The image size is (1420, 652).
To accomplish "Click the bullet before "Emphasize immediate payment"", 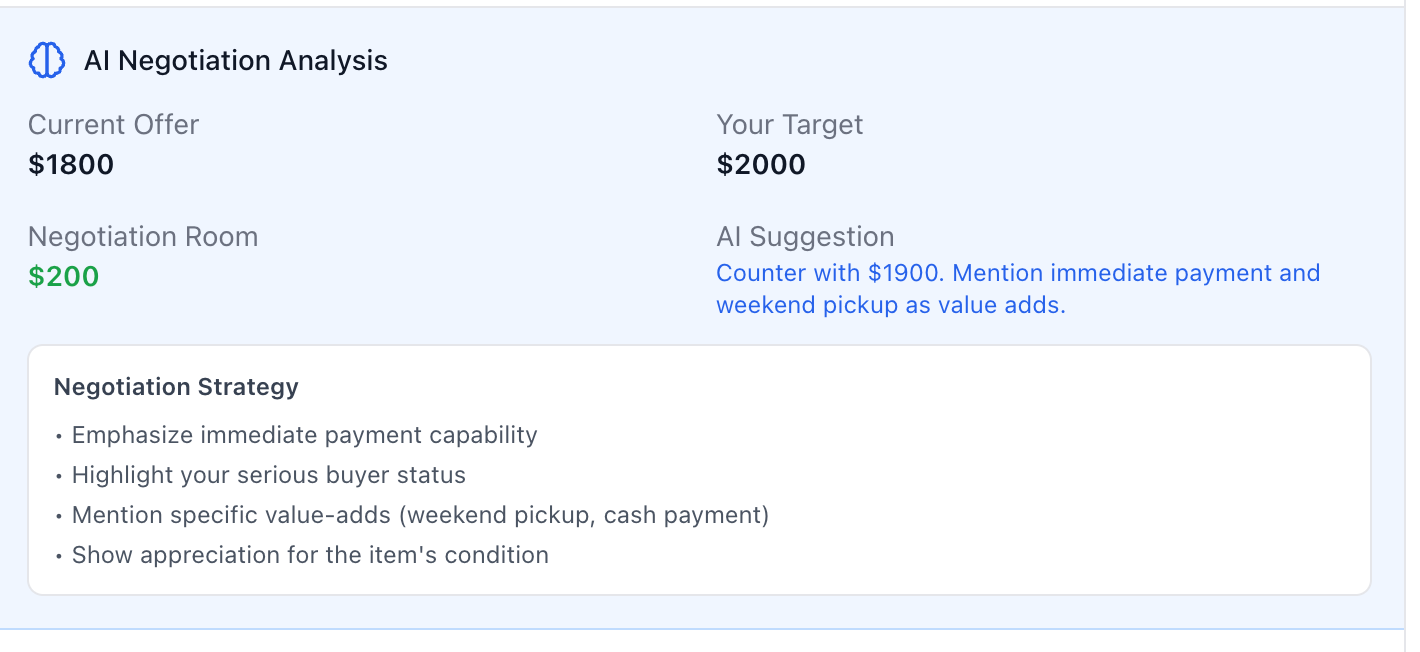I will [60, 436].
